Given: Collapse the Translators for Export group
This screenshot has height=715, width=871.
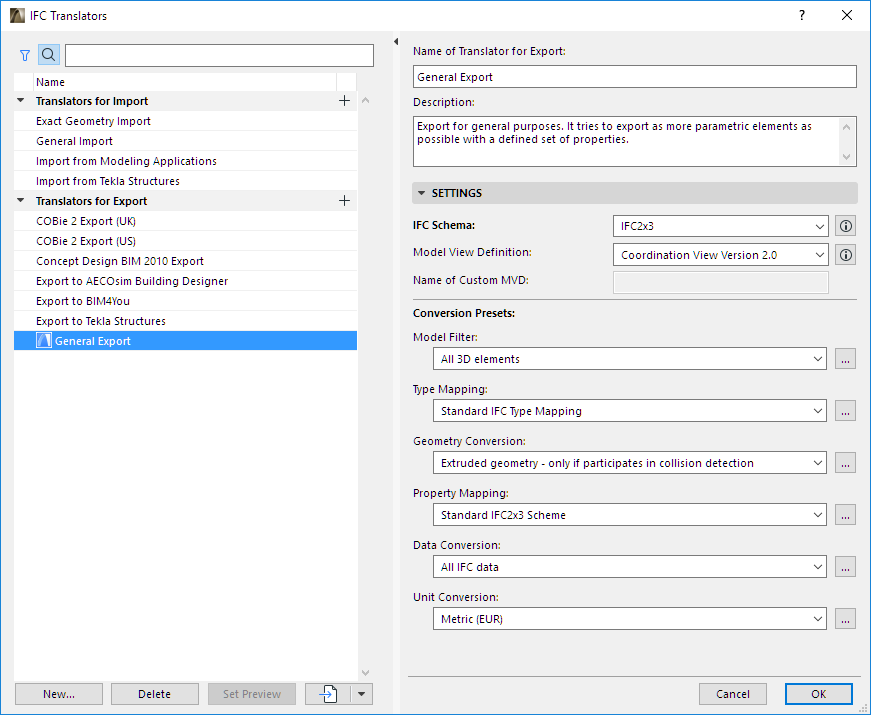Looking at the screenshot, I should pyautogui.click(x=22, y=201).
